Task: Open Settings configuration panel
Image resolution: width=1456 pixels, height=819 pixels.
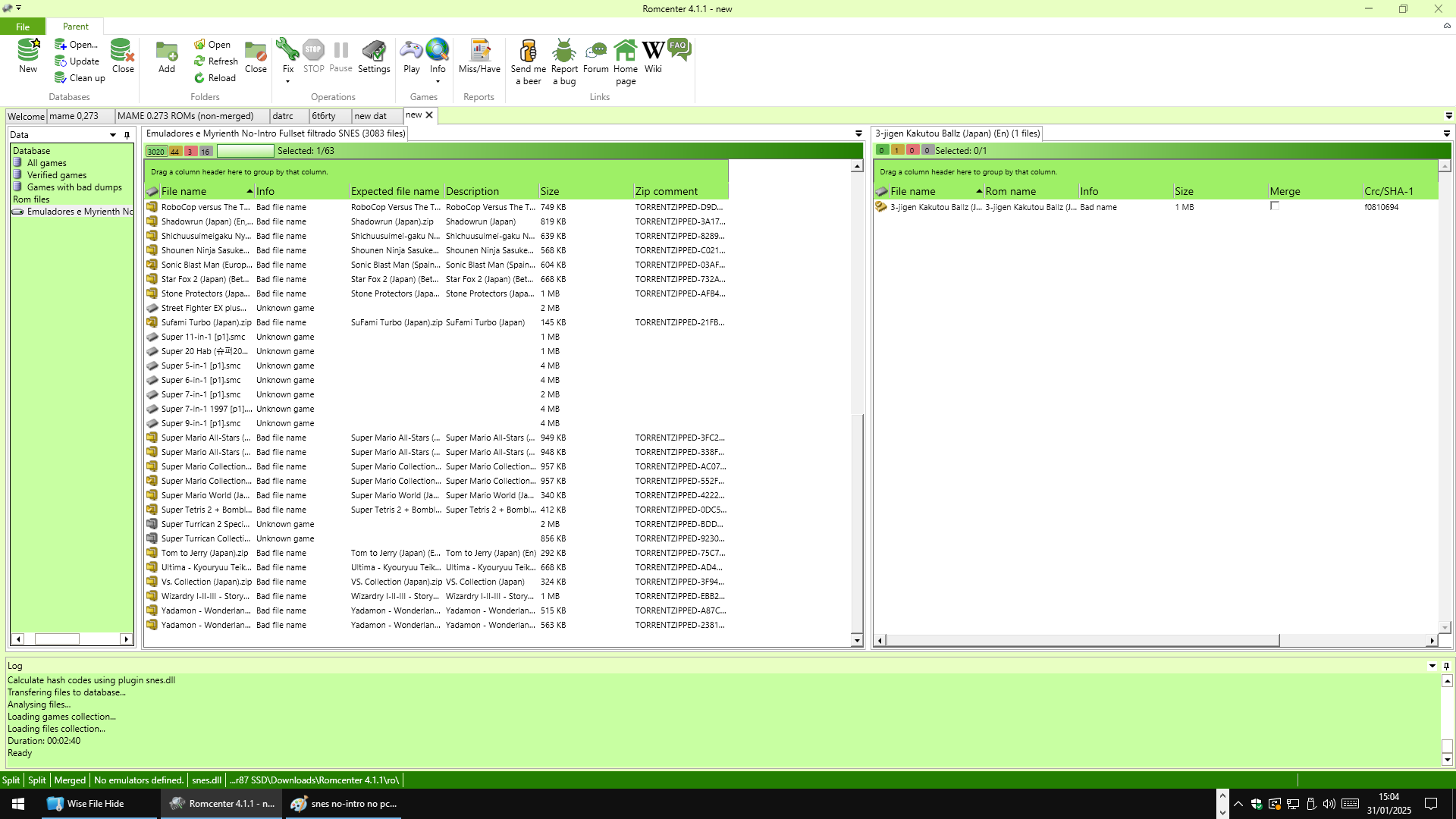Action: [374, 55]
